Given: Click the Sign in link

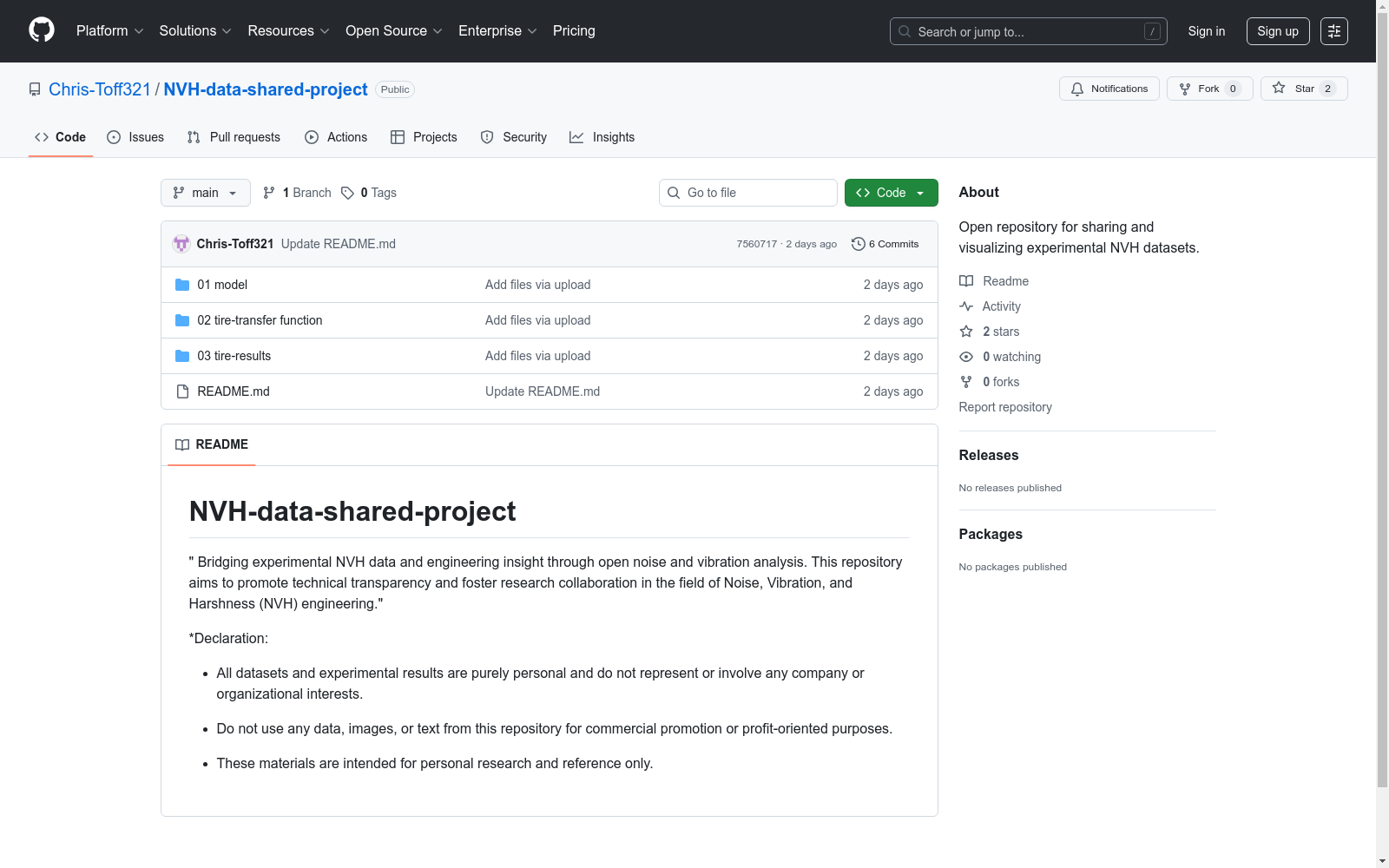Looking at the screenshot, I should 1207,31.
